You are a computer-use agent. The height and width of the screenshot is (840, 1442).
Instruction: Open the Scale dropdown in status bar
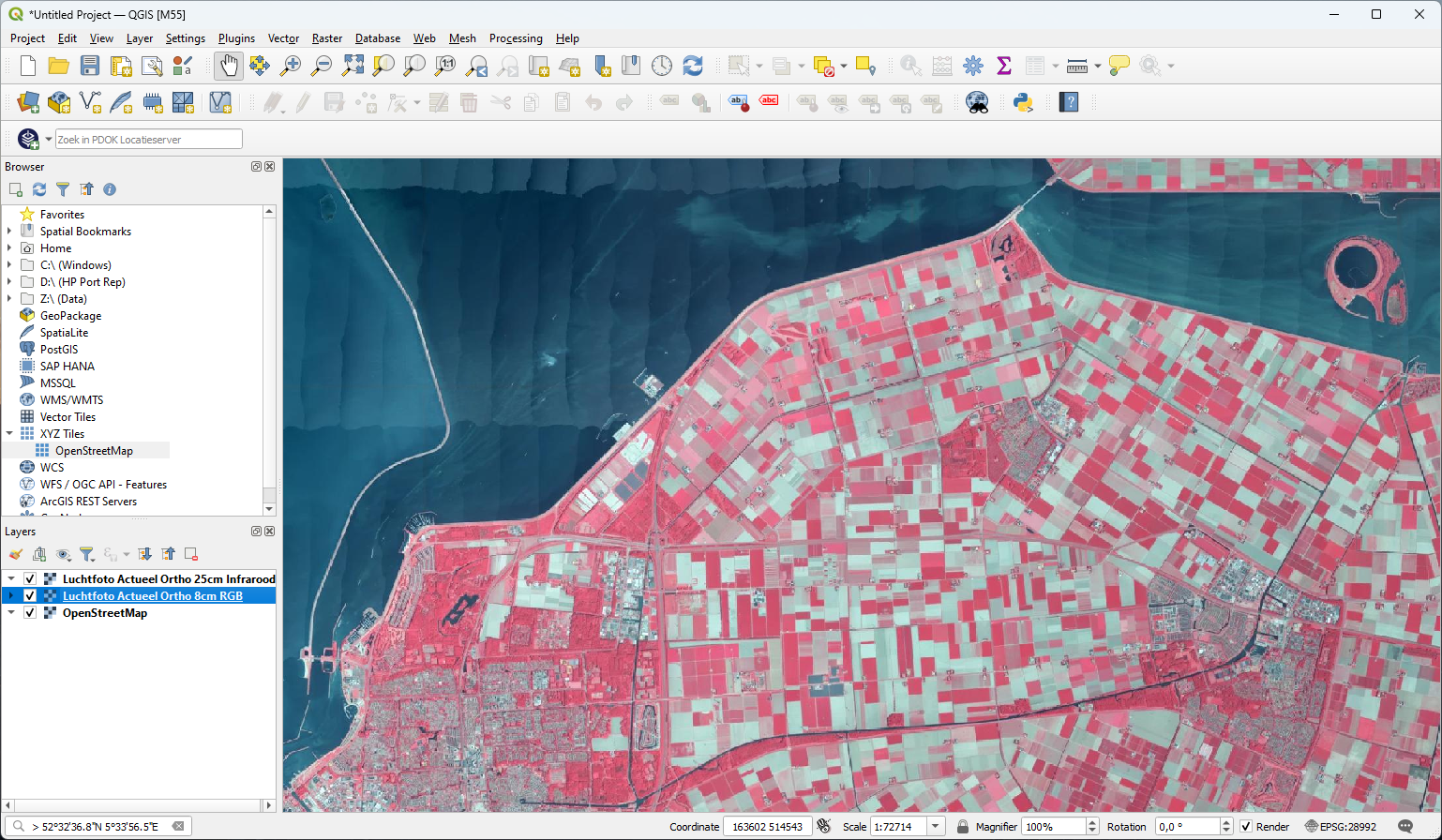coord(934,826)
